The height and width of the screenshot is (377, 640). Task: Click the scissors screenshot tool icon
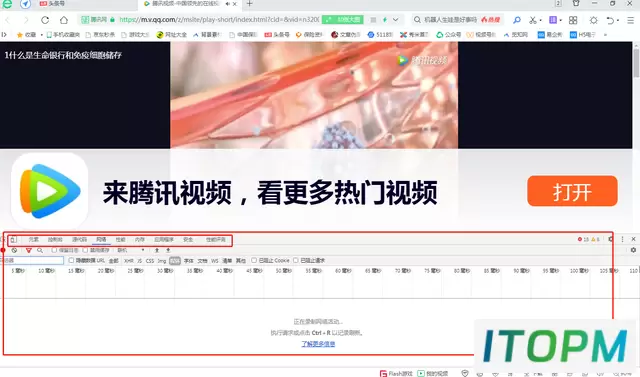[x=533, y=20]
